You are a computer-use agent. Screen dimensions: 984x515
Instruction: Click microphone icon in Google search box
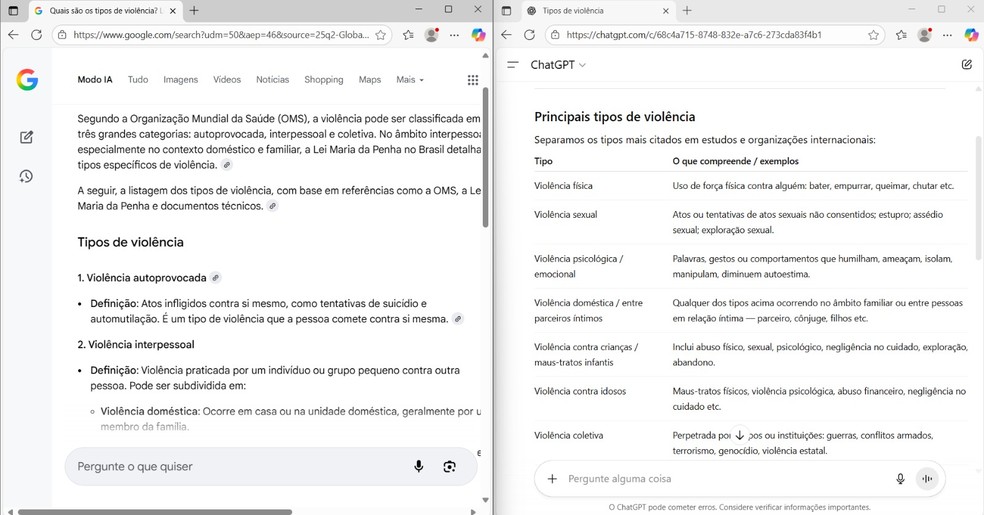tap(419, 466)
